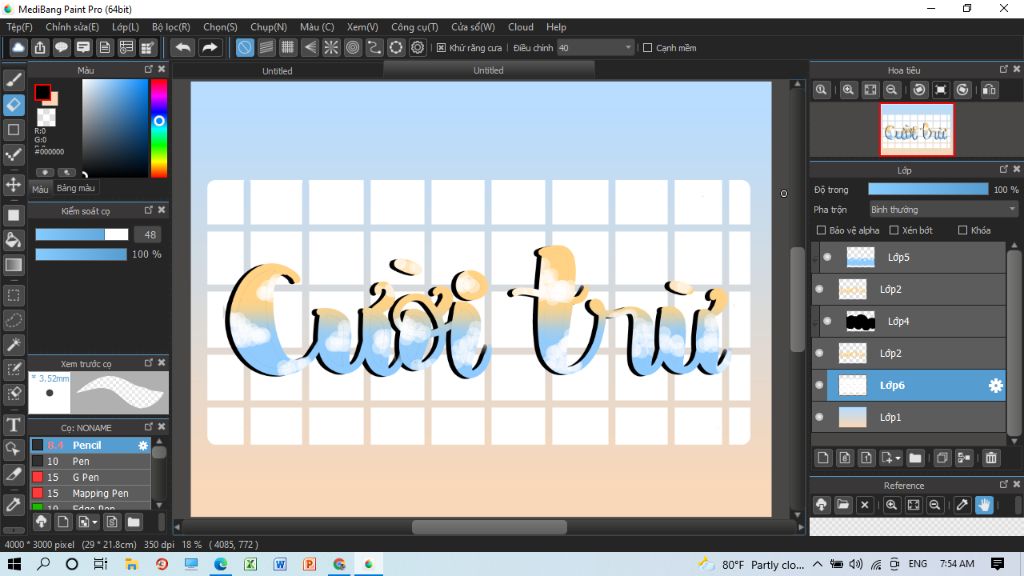This screenshot has height=576, width=1024.
Task: Open the Bộ lọc(R) menu
Action: click(171, 27)
